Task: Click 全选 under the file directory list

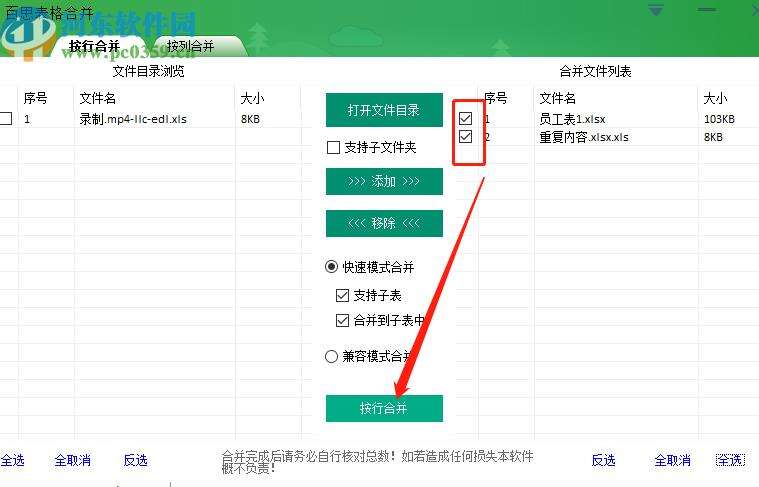Action: pos(12,460)
